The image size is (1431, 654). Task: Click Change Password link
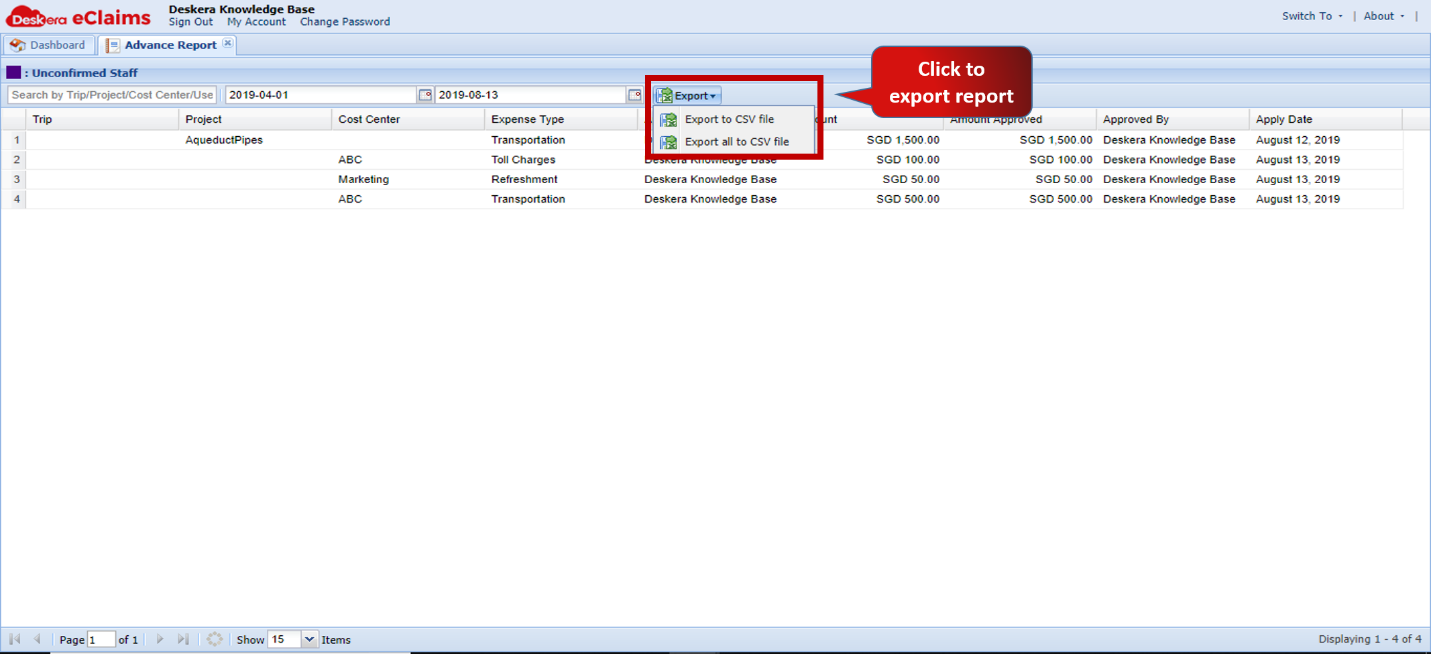345,22
